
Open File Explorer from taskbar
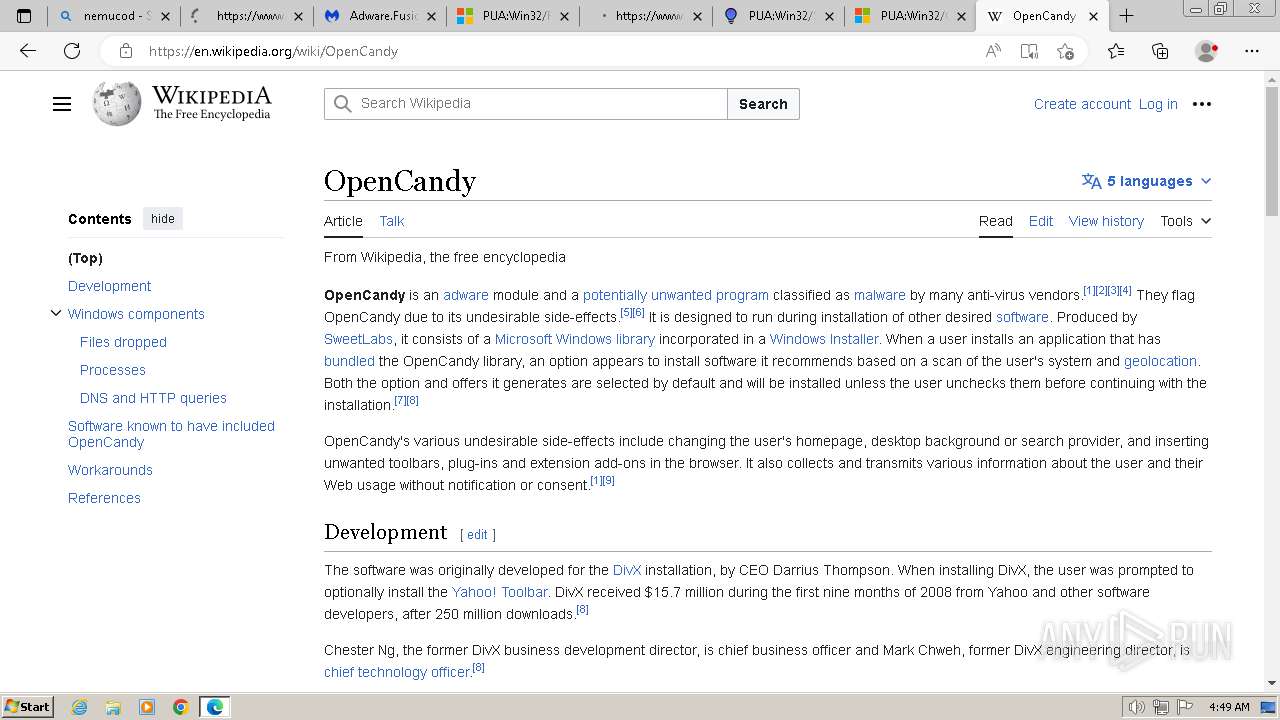pyautogui.click(x=113, y=707)
